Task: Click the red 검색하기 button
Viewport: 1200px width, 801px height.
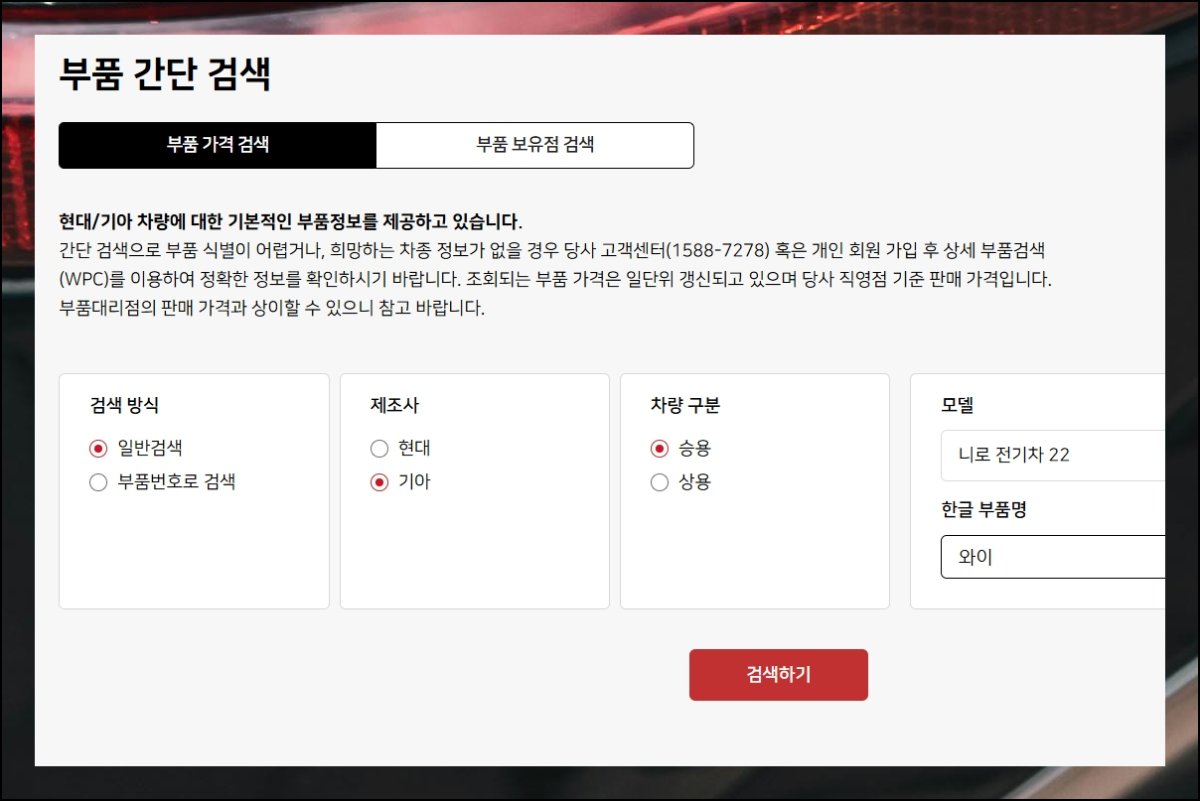Action: 778,675
